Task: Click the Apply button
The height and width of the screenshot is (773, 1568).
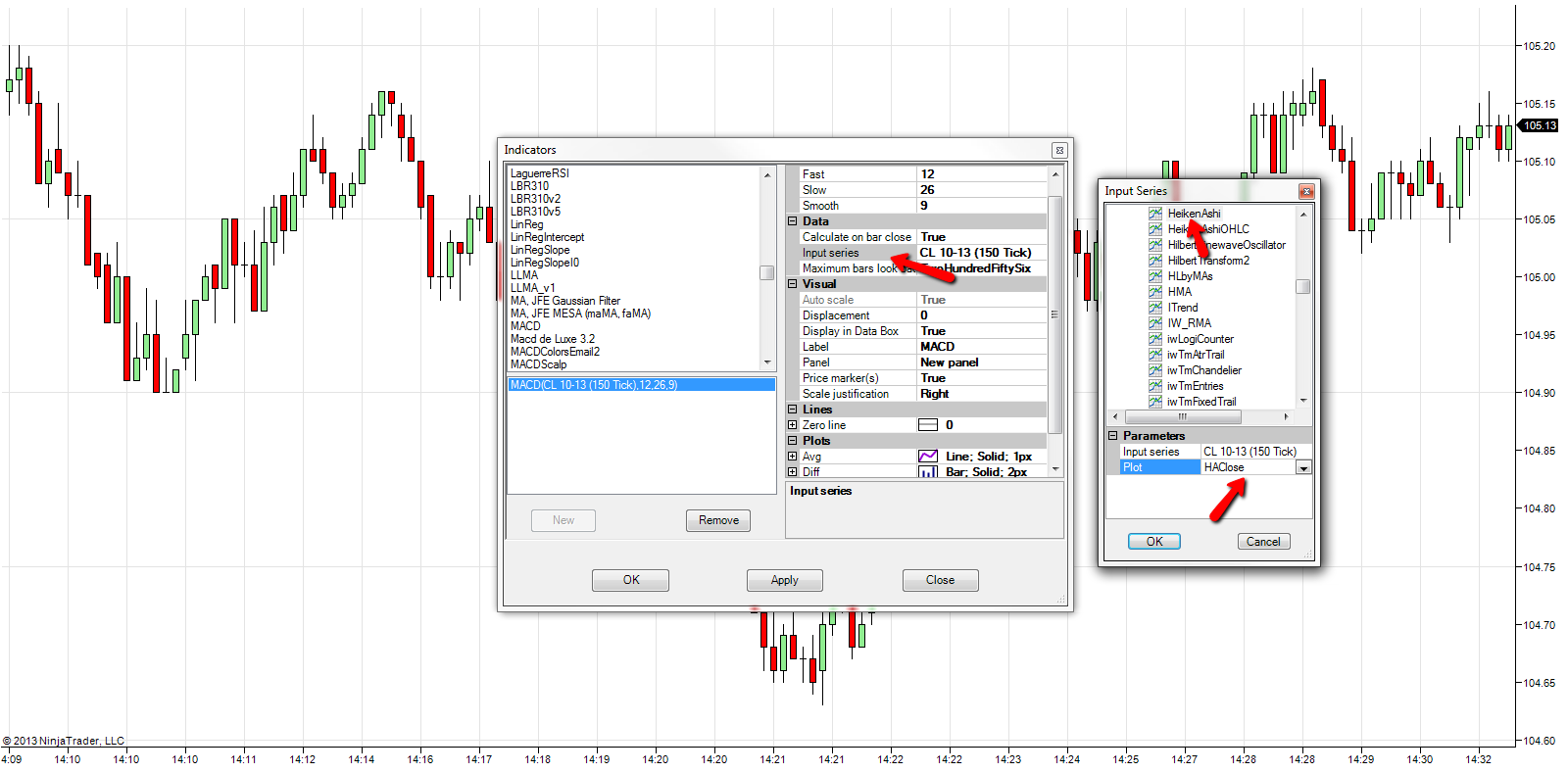Action: [784, 580]
